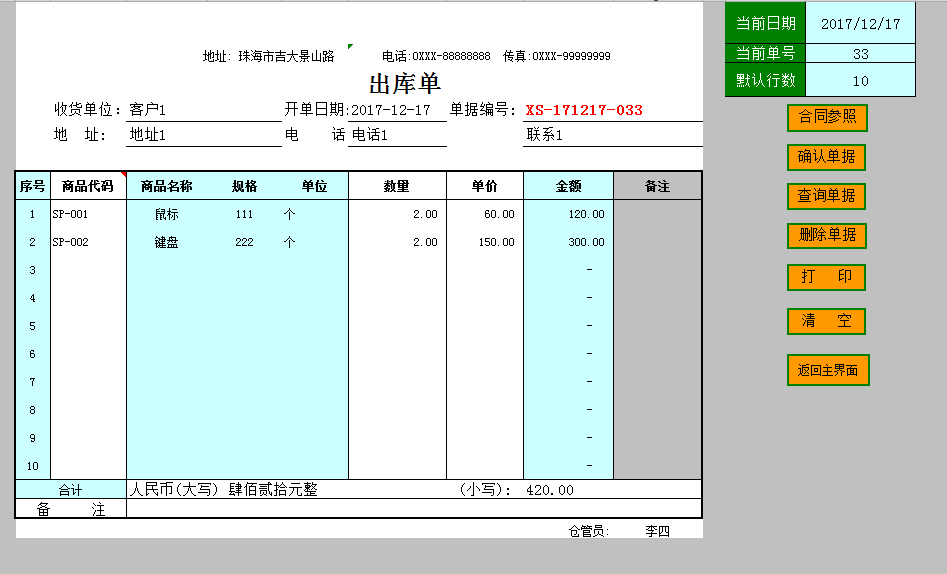Select unit price 150.00 cell

[485, 242]
